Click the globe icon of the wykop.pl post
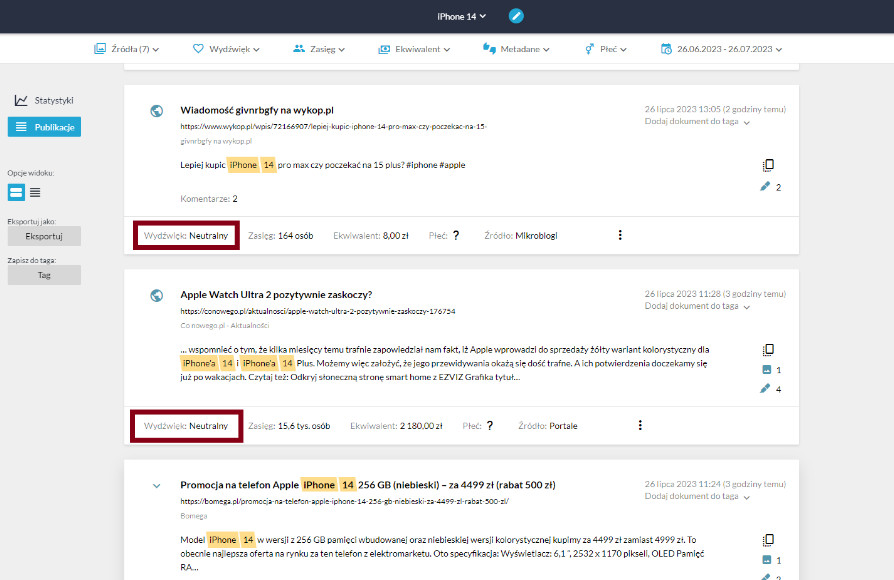This screenshot has width=894, height=580. click(157, 111)
